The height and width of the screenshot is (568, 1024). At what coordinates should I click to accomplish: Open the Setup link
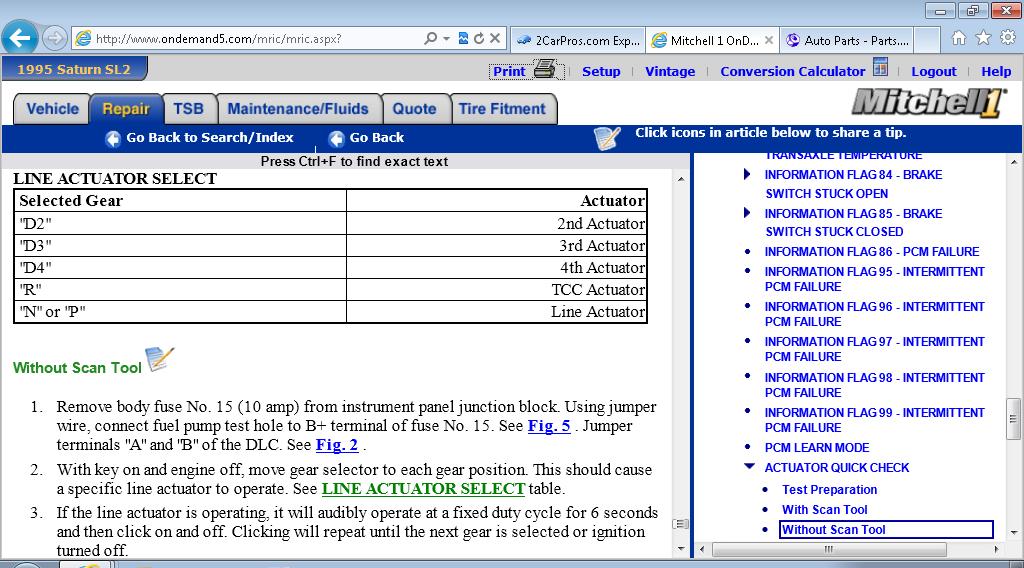coord(601,71)
